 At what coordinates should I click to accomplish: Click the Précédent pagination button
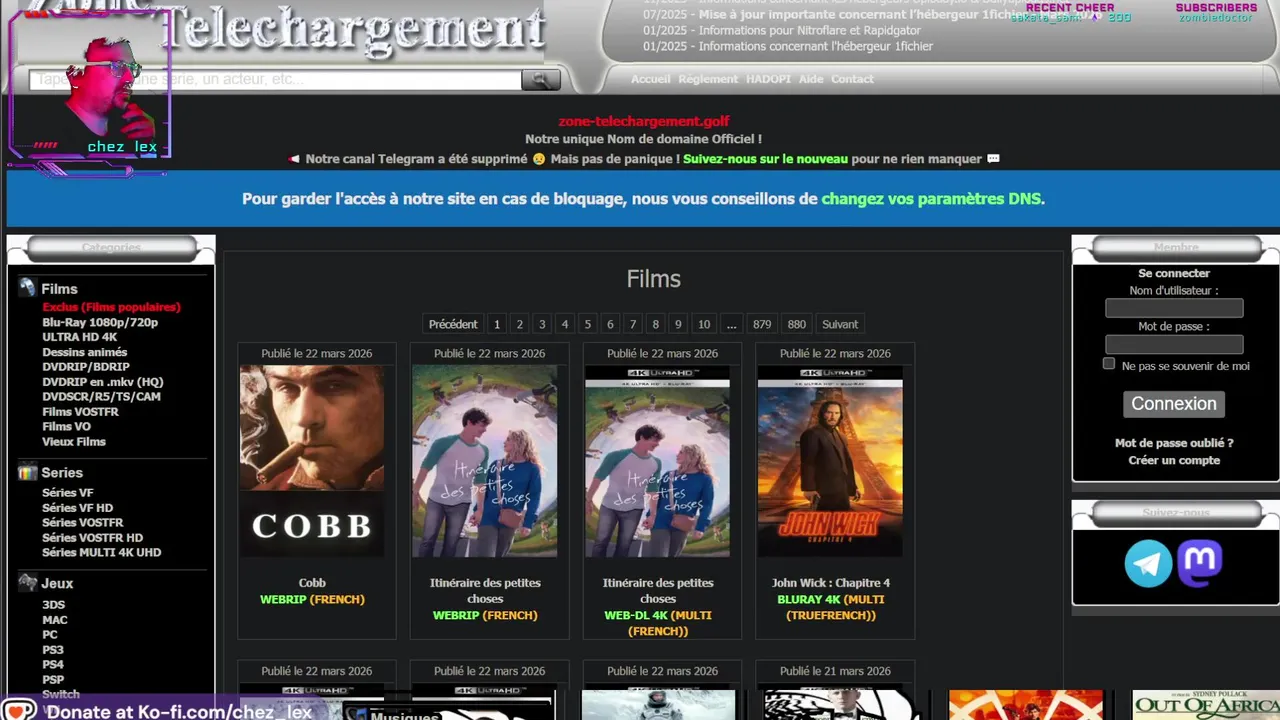(453, 324)
